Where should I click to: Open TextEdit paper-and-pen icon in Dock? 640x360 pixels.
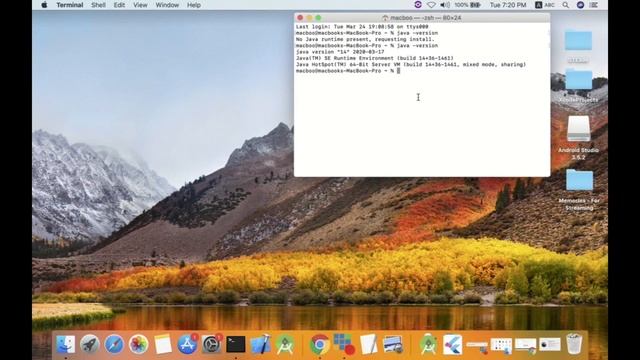tap(368, 344)
